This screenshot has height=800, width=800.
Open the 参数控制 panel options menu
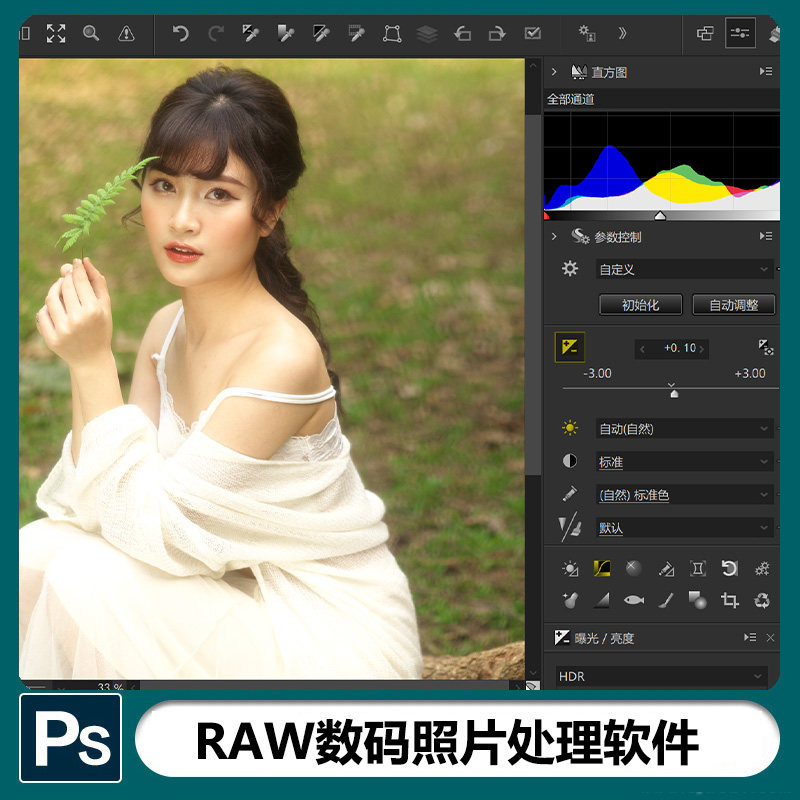765,236
